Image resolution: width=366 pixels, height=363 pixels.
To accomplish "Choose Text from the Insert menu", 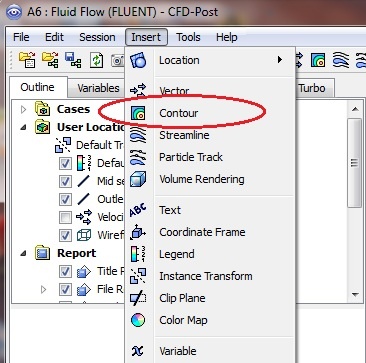I will [x=170, y=210].
